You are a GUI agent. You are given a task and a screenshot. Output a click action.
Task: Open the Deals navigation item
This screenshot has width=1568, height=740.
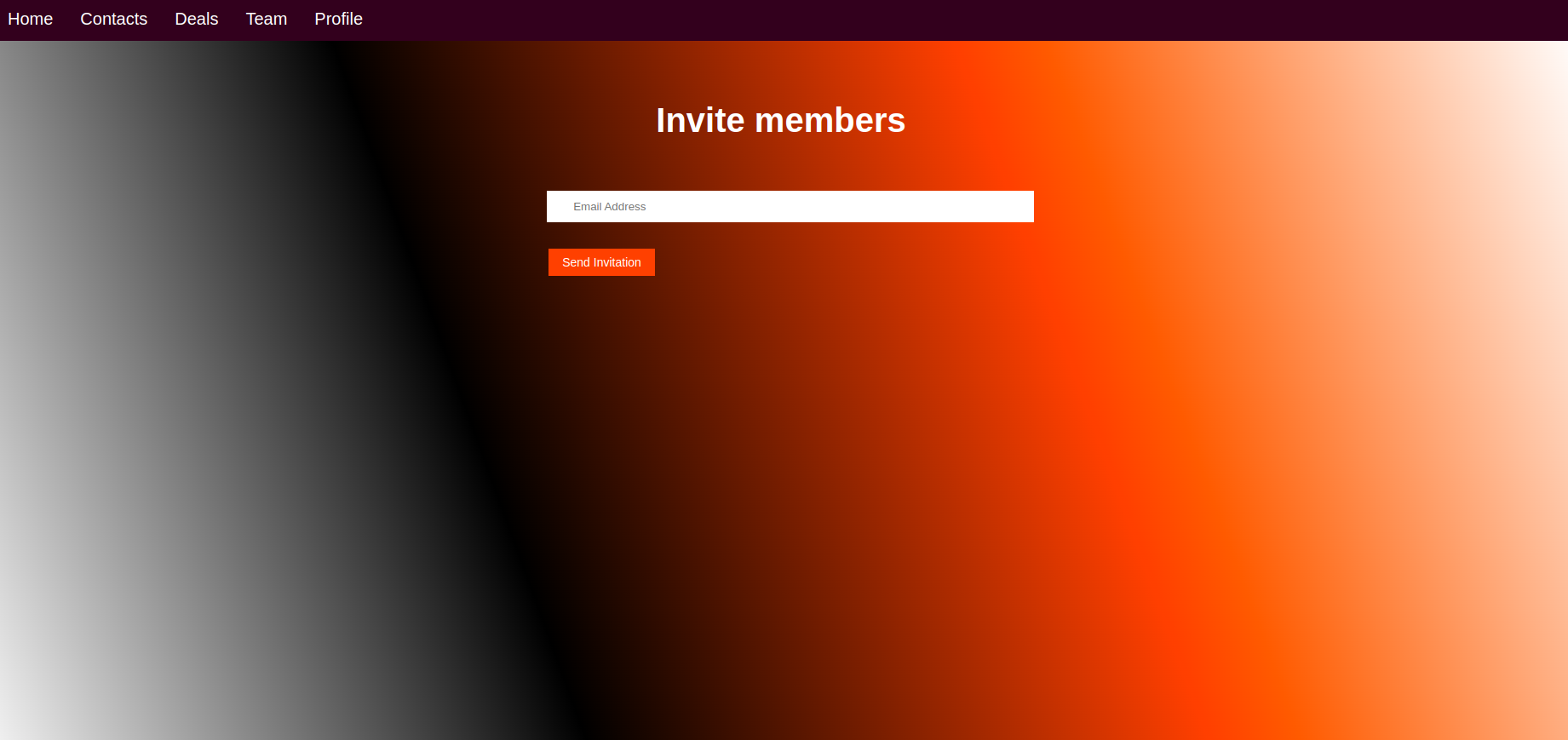[x=196, y=19]
